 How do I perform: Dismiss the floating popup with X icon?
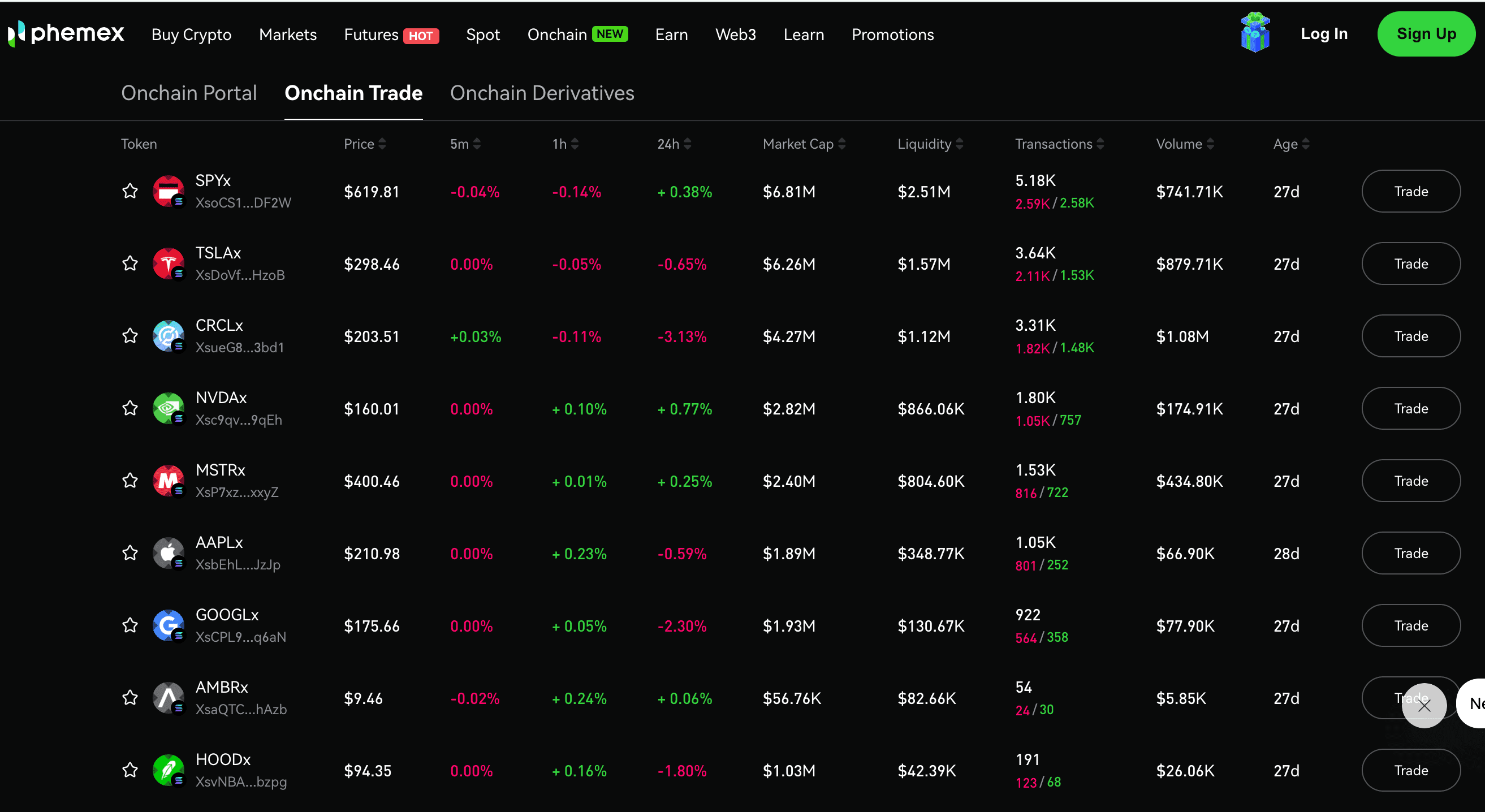point(1424,705)
